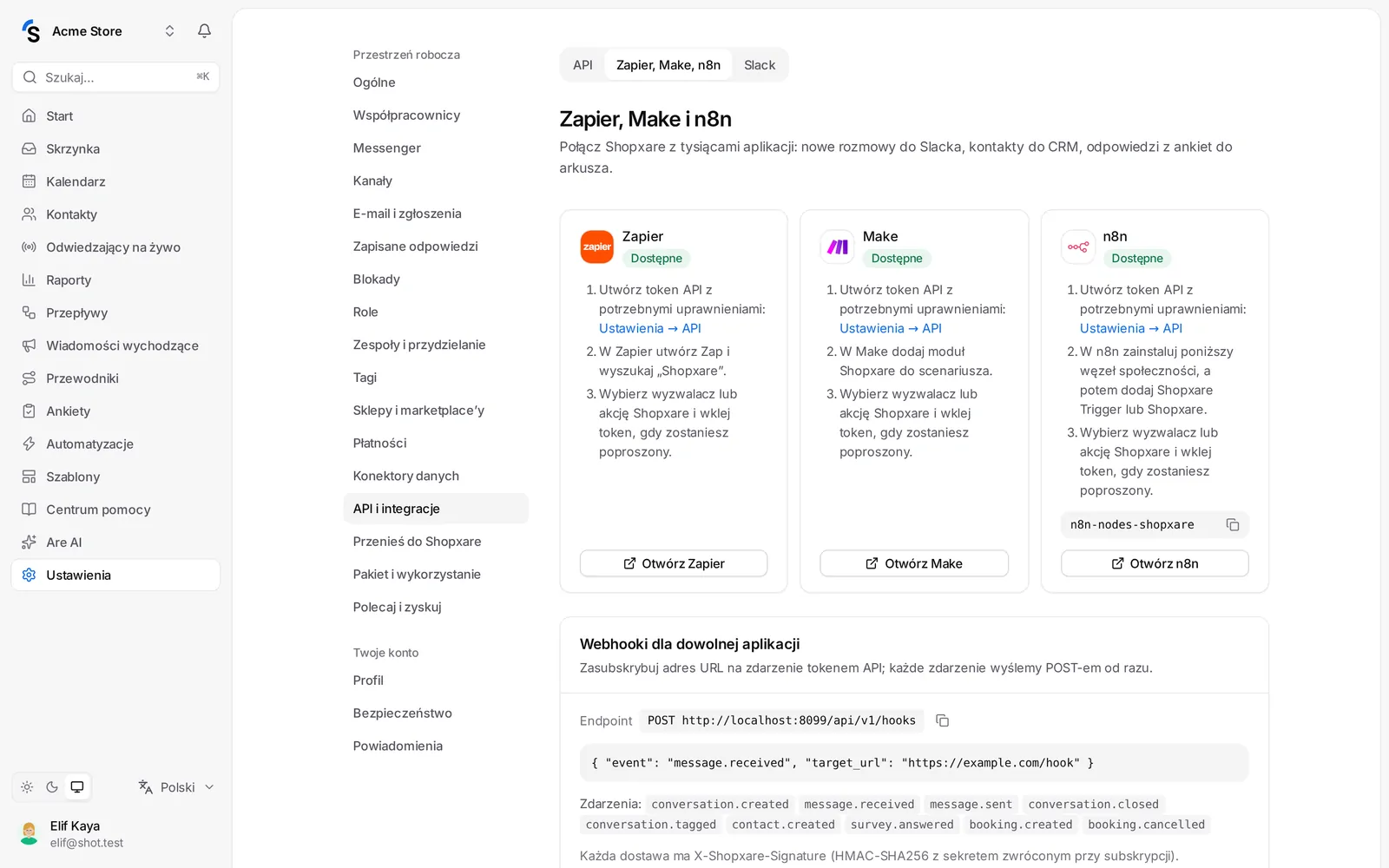Open the notifications bell

204,31
